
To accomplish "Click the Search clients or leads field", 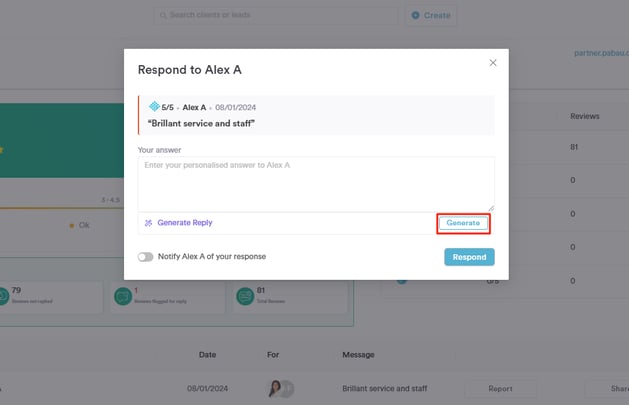I will [x=276, y=15].
